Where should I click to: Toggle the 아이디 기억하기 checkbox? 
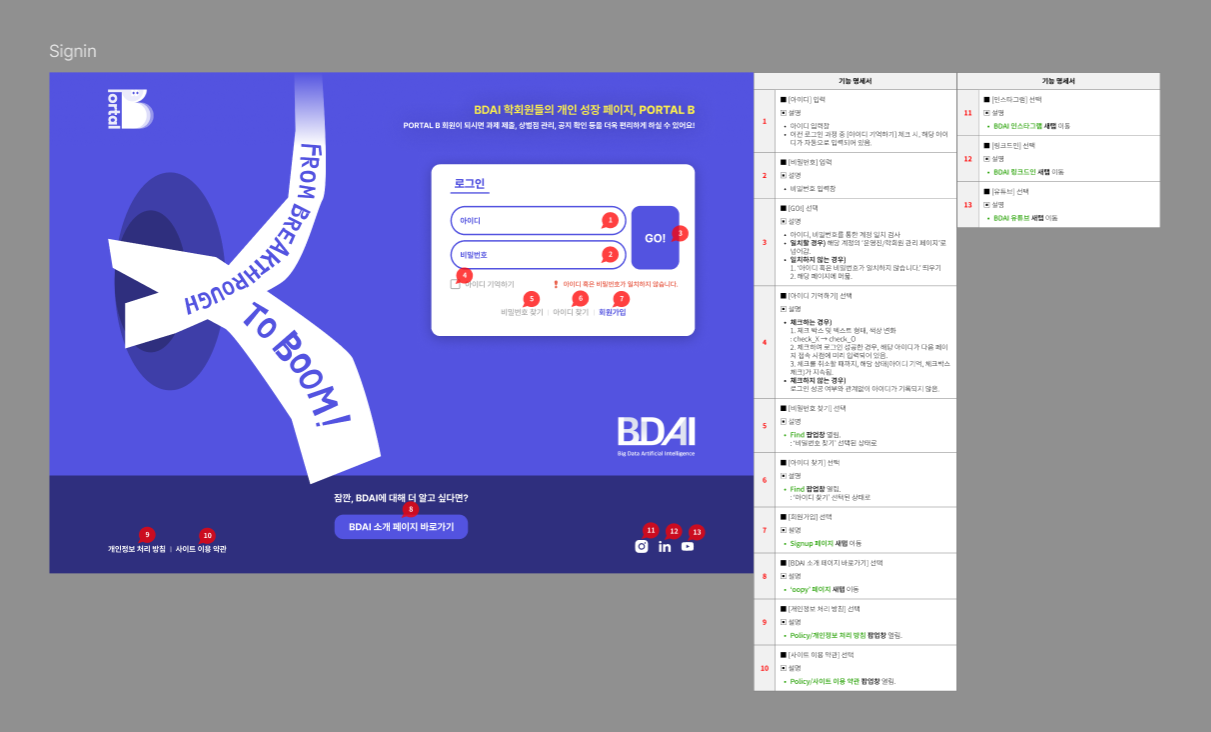[x=455, y=284]
